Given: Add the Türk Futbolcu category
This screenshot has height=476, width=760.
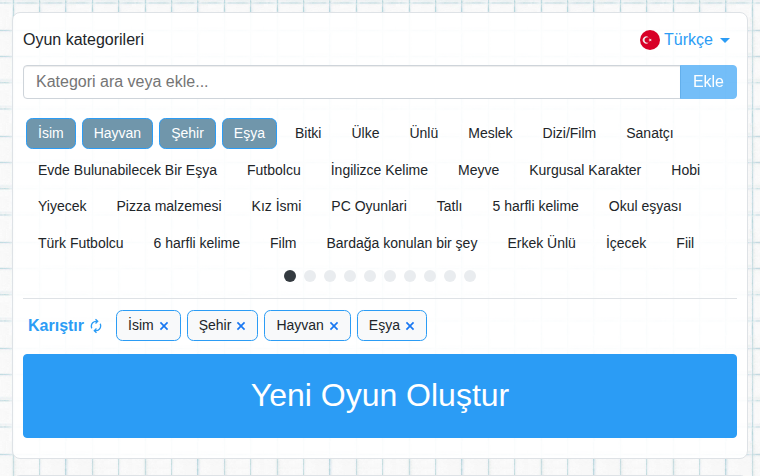Looking at the screenshot, I should tap(80, 243).
